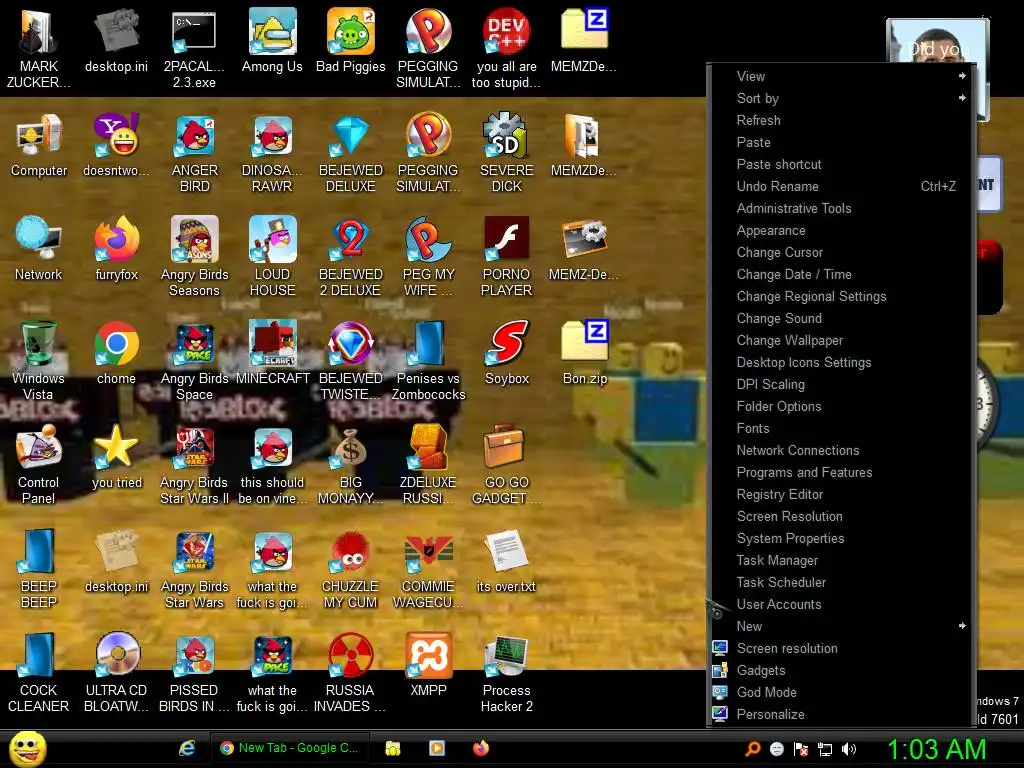This screenshot has width=1024, height=768.
Task: Click the magnifier tray icon
Action: [752, 749]
